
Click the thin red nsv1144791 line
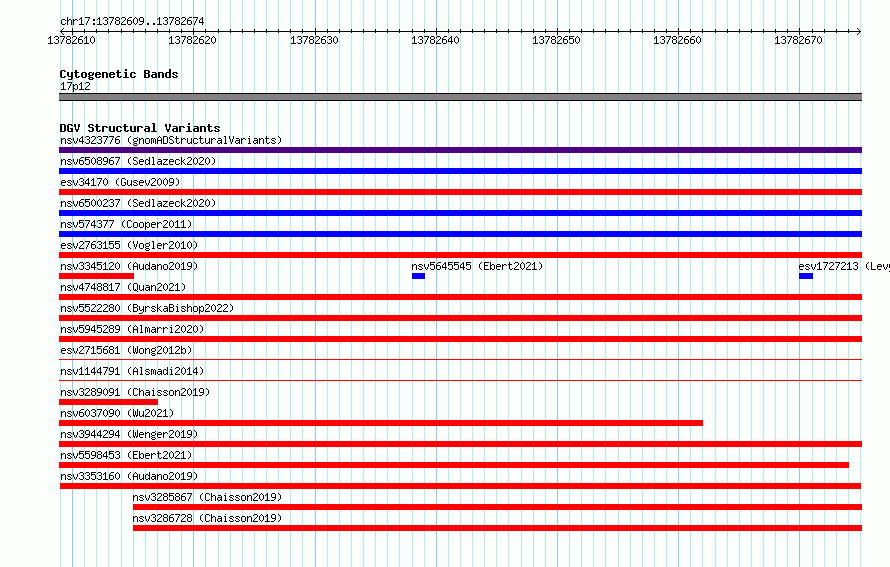(460, 380)
